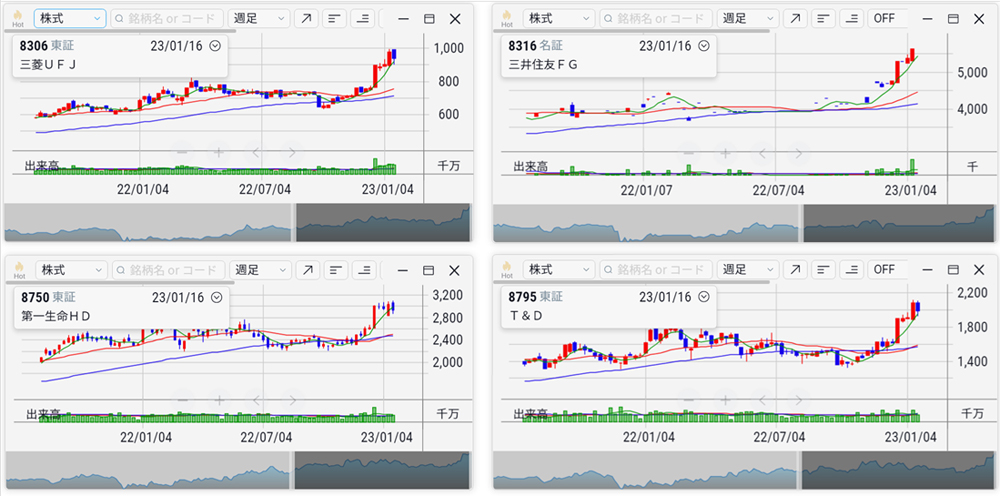Viewport: 1000px width, 496px height.
Task: Click the Hot flame icon in the 8316 window
Action: coord(506,18)
